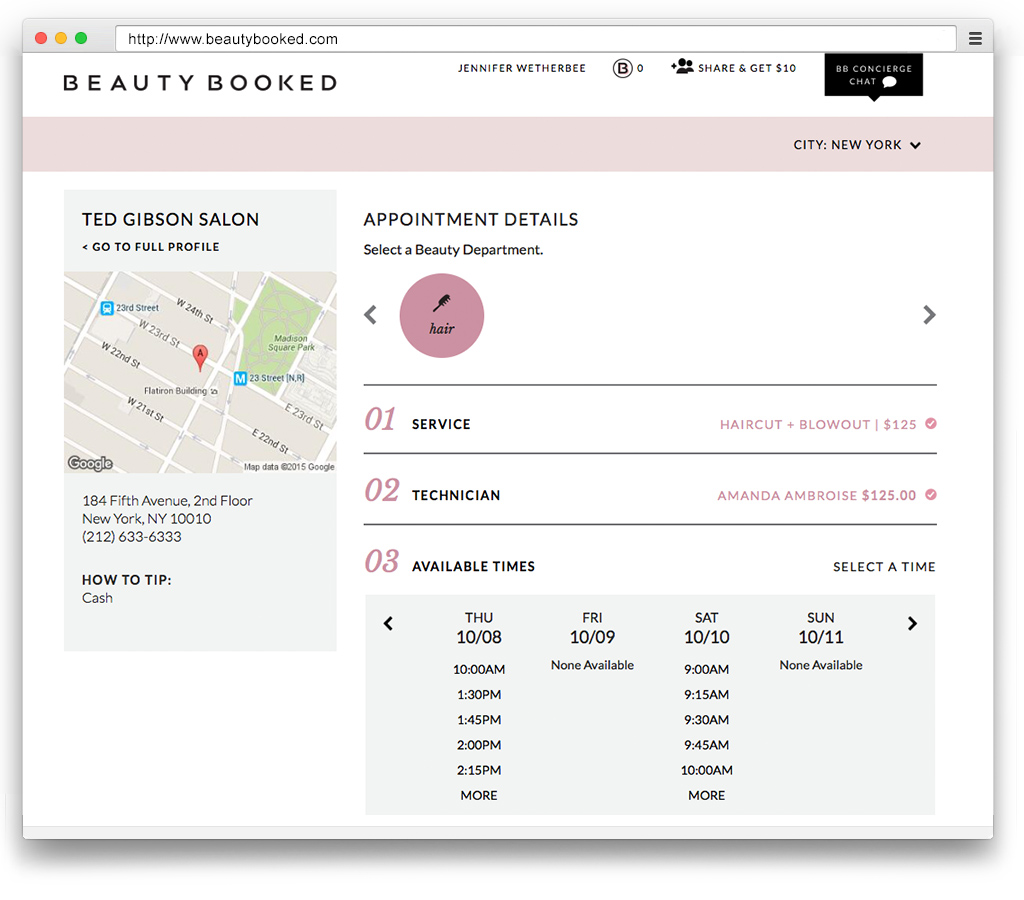This screenshot has width=1024, height=900.
Task: Click the FRI 10/09 date header
Action: coord(592,628)
